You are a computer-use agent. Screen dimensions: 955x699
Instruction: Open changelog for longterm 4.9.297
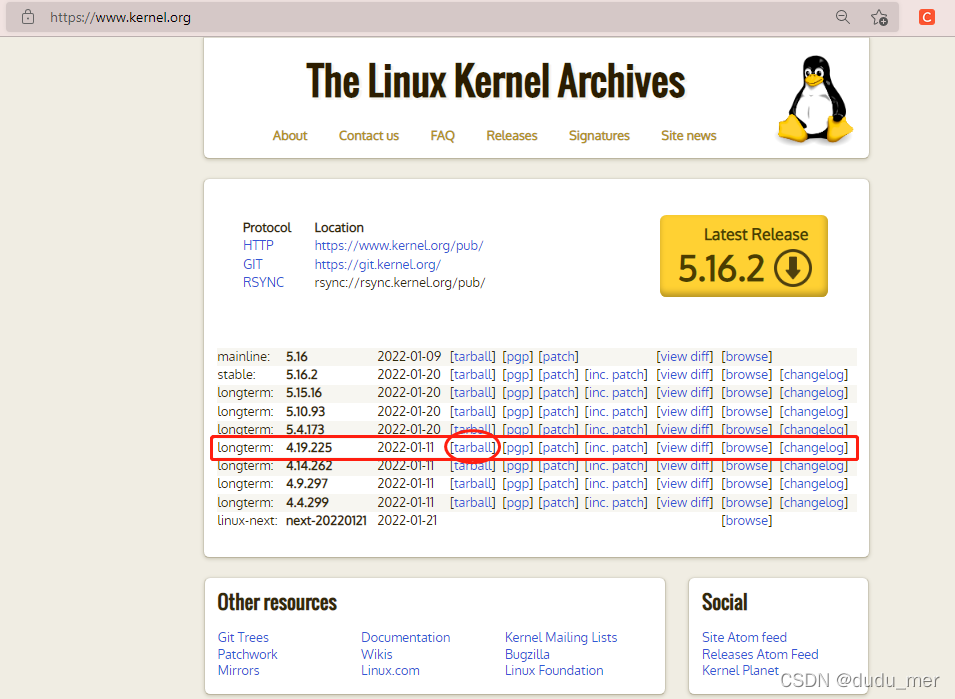tap(814, 483)
